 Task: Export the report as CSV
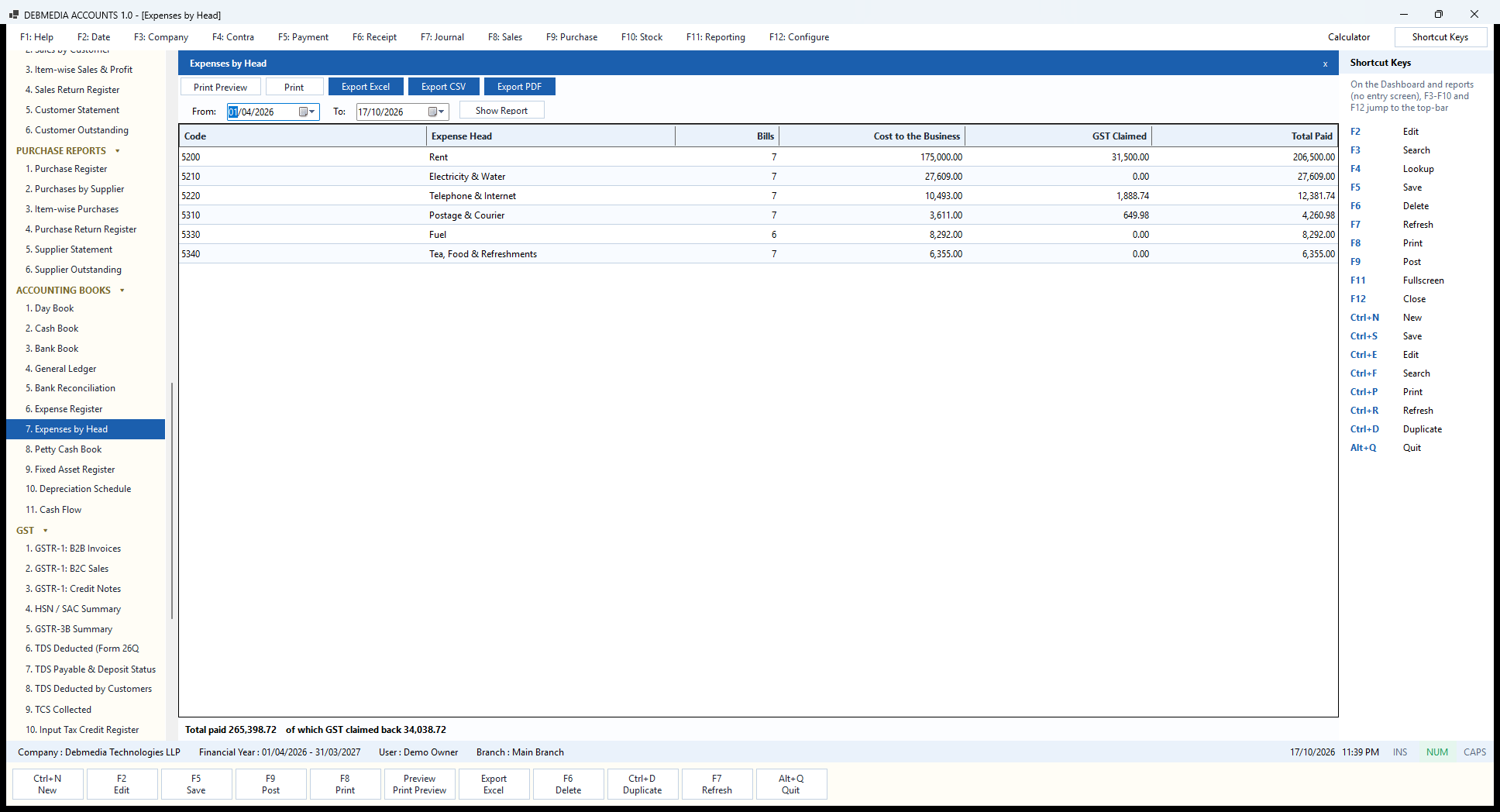(443, 87)
